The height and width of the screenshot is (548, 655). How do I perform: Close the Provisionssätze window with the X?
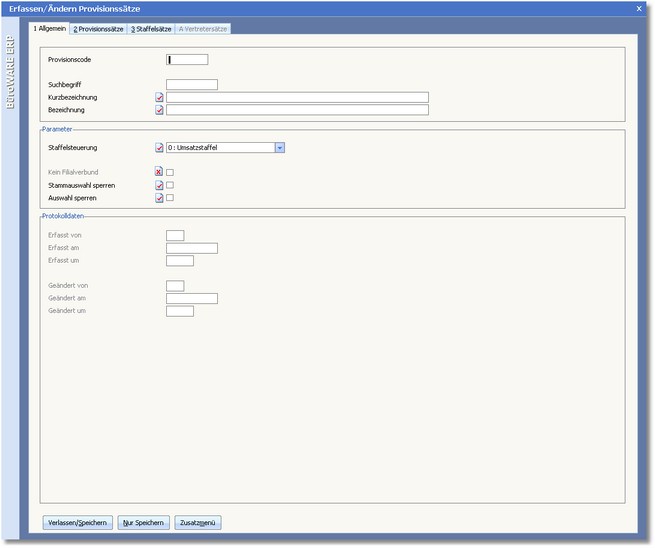click(639, 8)
